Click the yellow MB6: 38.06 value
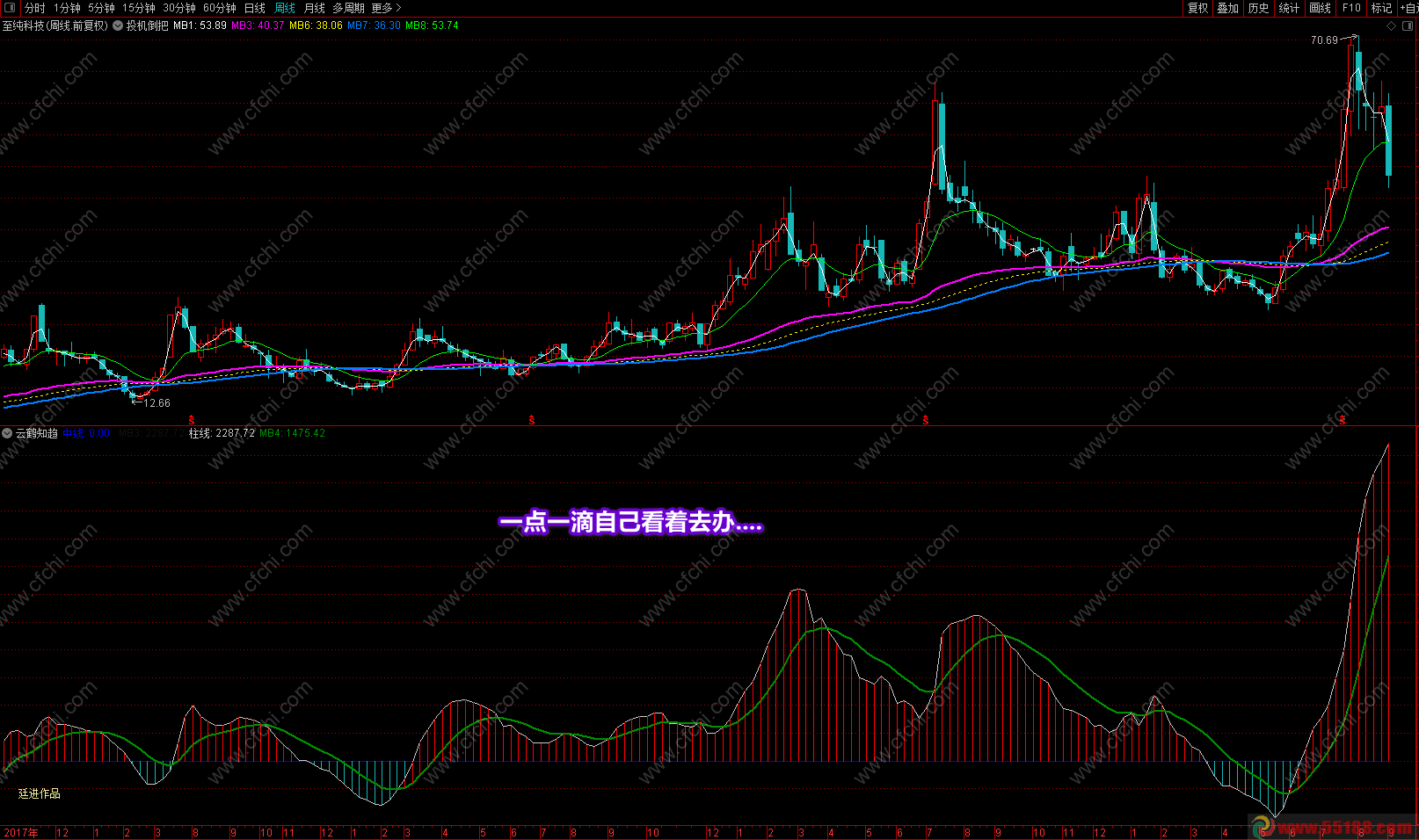Screen dimensions: 1419x840 [316, 25]
